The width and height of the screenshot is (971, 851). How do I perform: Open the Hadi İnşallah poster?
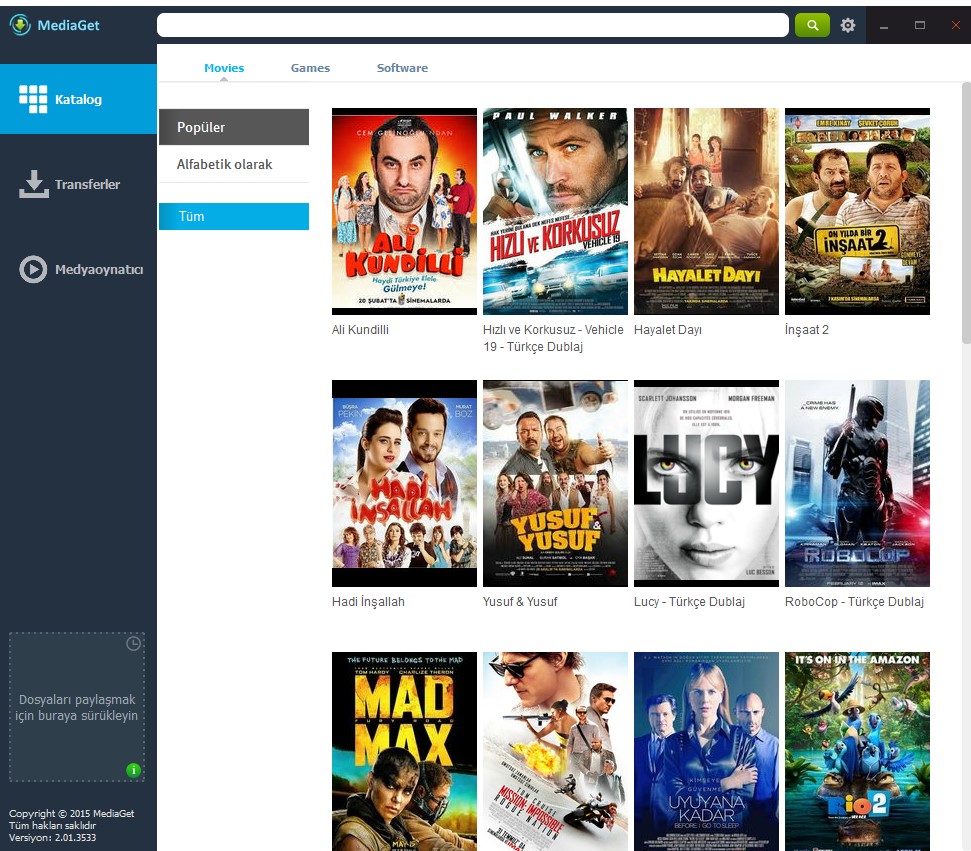404,483
